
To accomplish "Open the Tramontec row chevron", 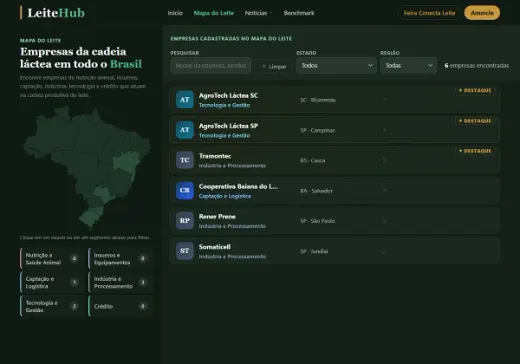I will click(384, 160).
